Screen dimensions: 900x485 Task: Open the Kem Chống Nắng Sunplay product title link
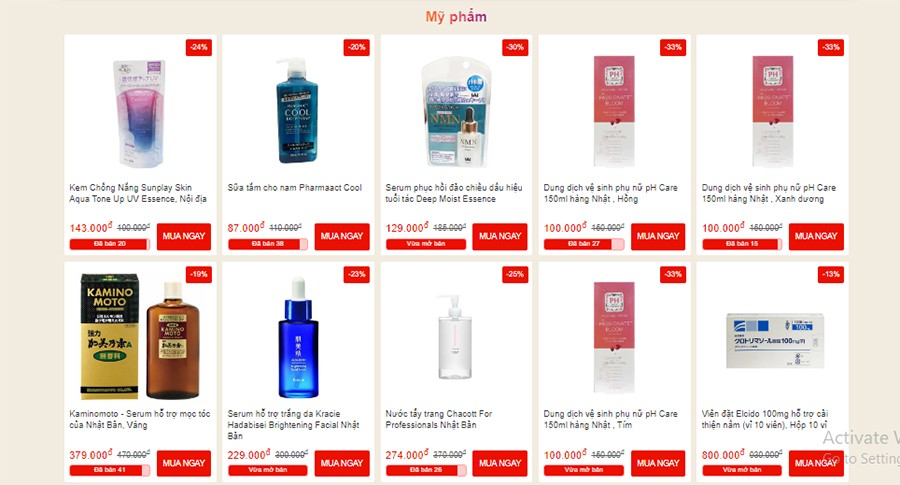pos(138,193)
